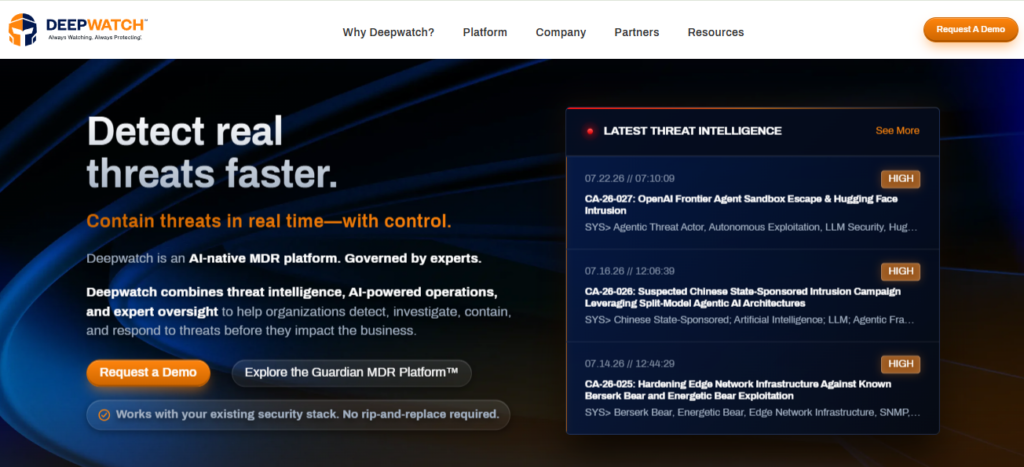Image resolution: width=1024 pixels, height=467 pixels.
Task: Click the Detect real threats faster headline
Action: point(213,153)
